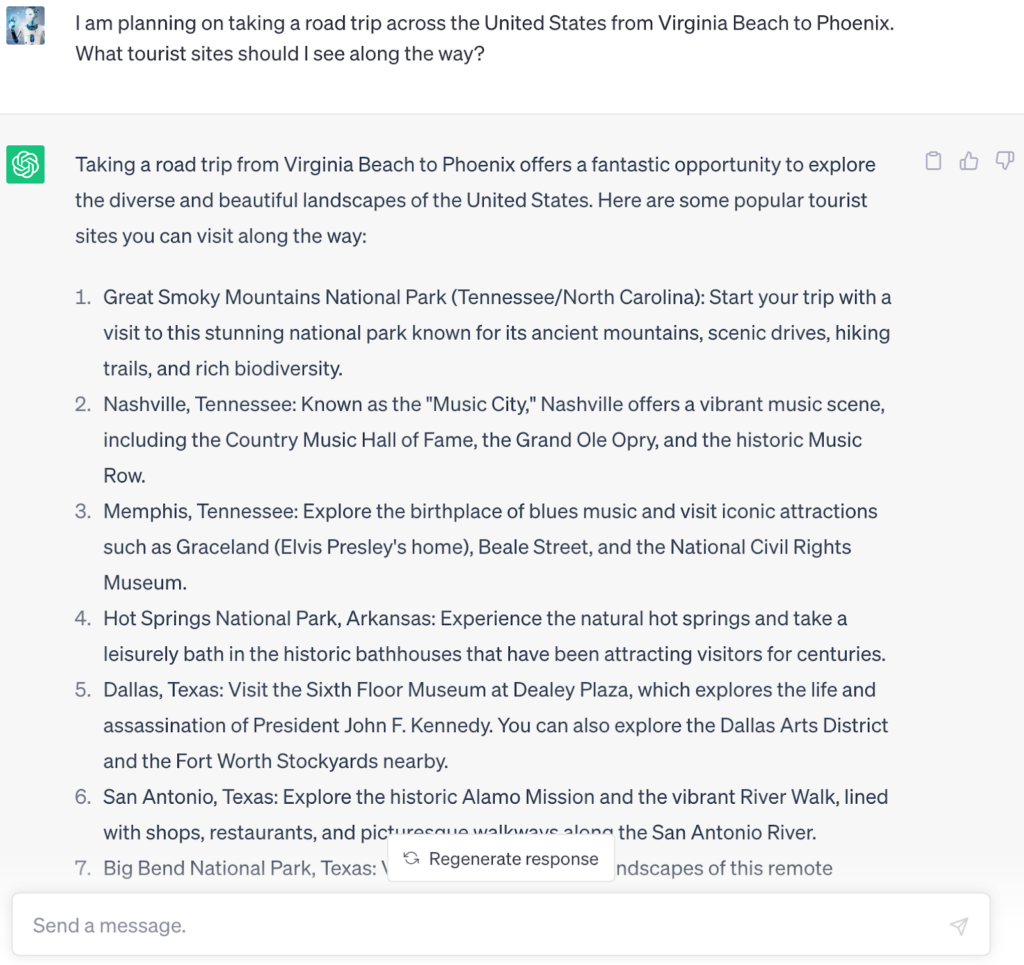Click the Regenerate response button
1024x965 pixels.
(x=501, y=859)
